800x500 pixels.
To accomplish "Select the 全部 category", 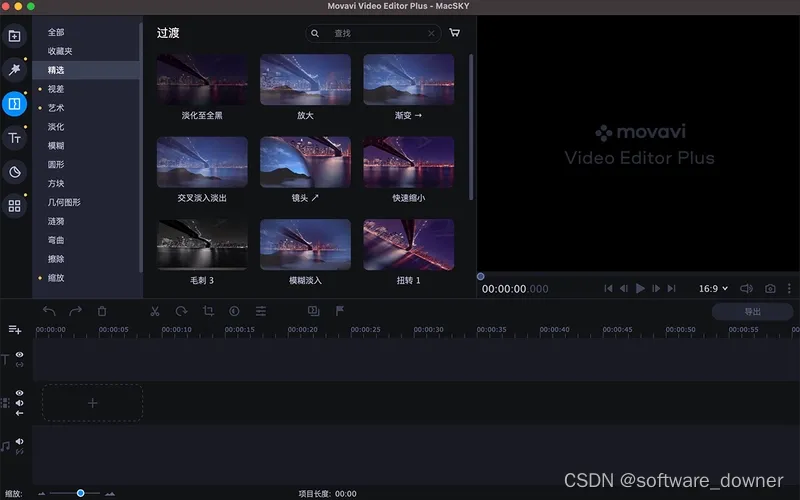I will [x=86, y=32].
